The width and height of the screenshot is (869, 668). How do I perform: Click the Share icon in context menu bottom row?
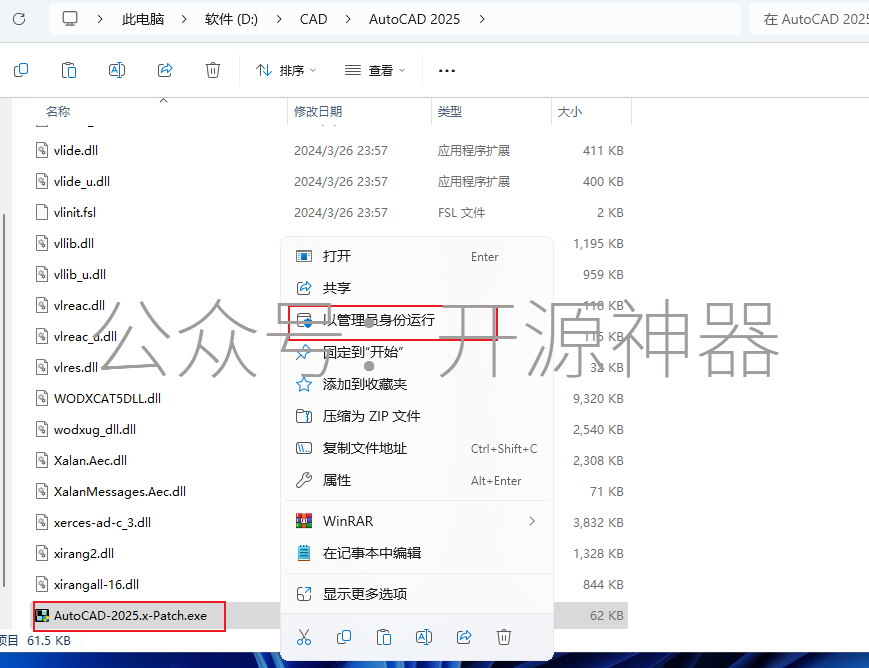tap(464, 637)
